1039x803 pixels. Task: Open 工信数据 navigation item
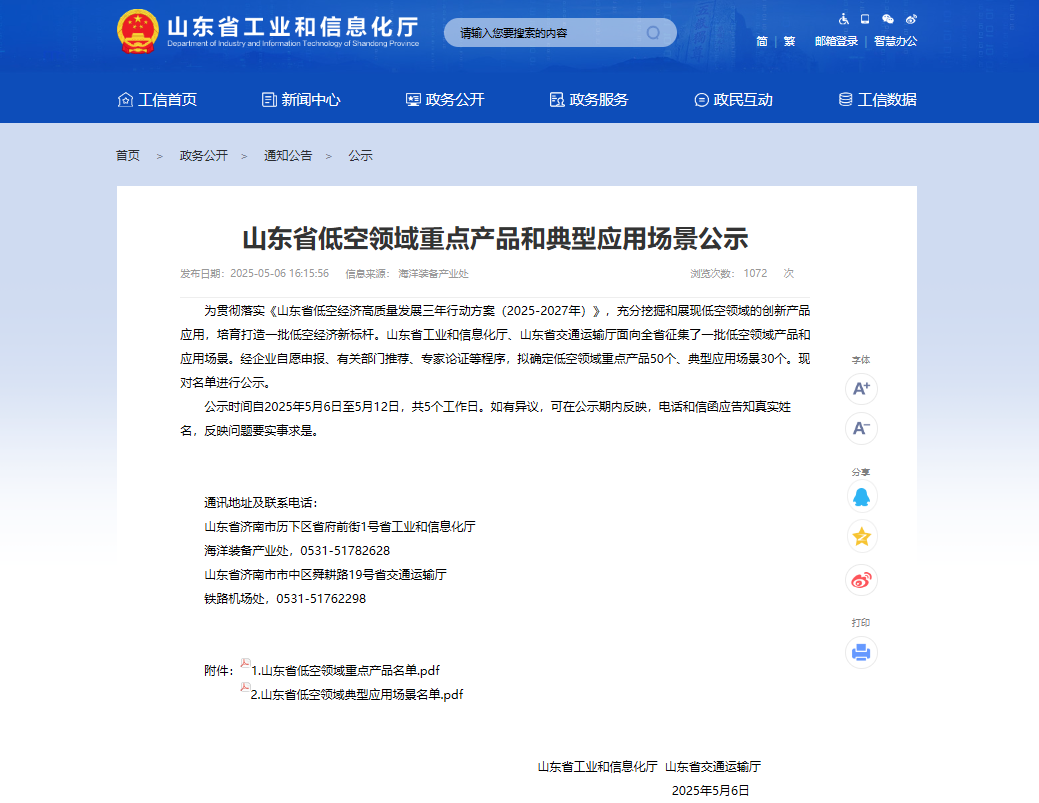click(877, 99)
